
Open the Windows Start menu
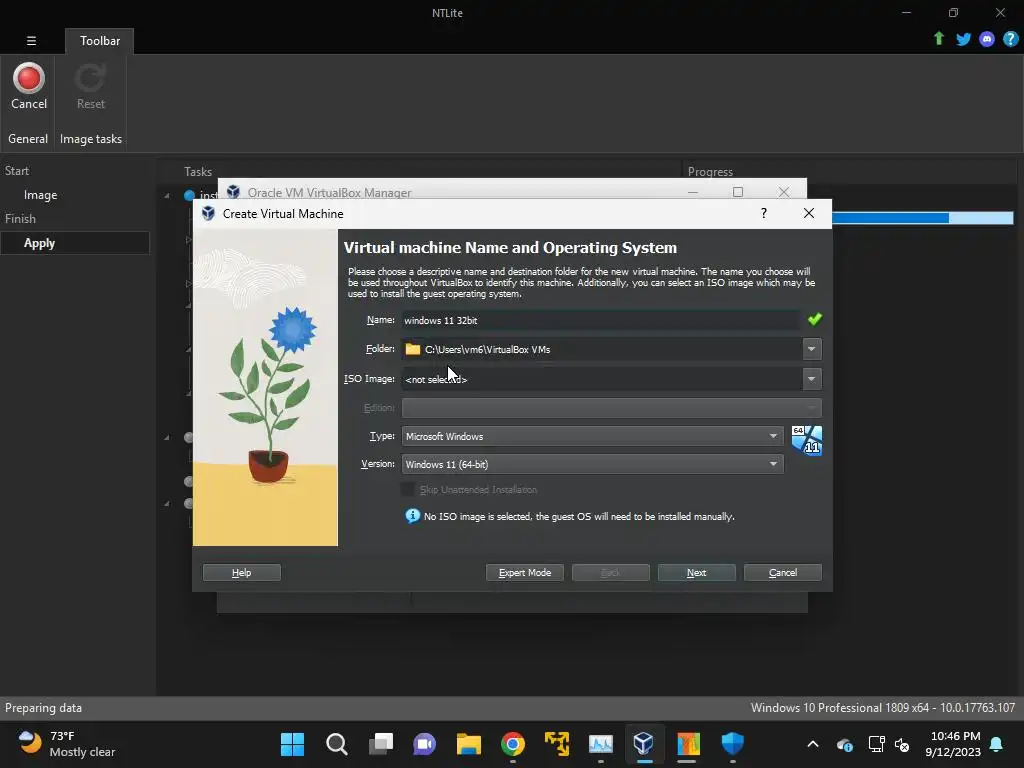coord(292,744)
